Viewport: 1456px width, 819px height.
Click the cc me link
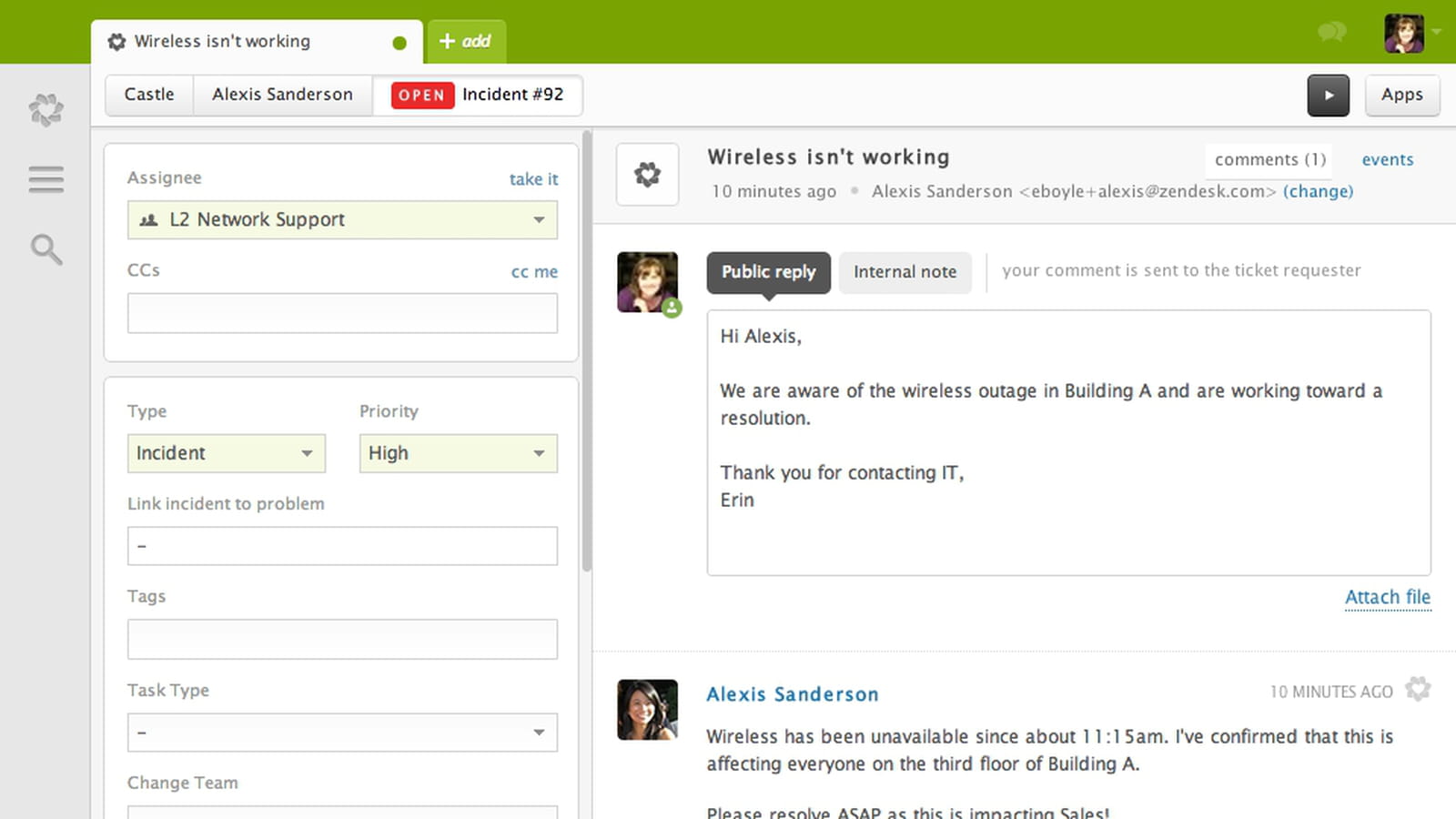[534, 271]
